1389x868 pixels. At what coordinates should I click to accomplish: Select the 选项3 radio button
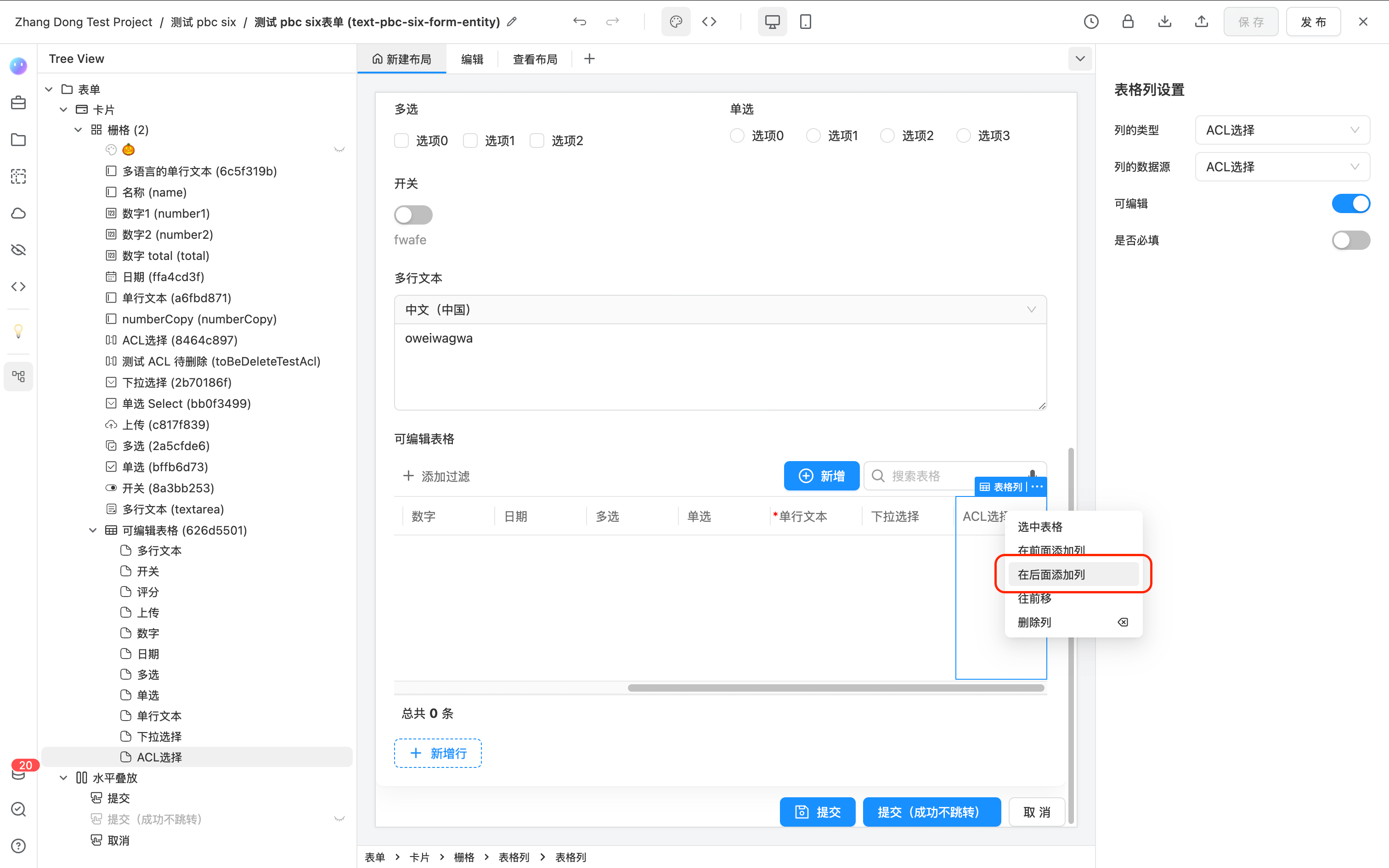(963, 135)
